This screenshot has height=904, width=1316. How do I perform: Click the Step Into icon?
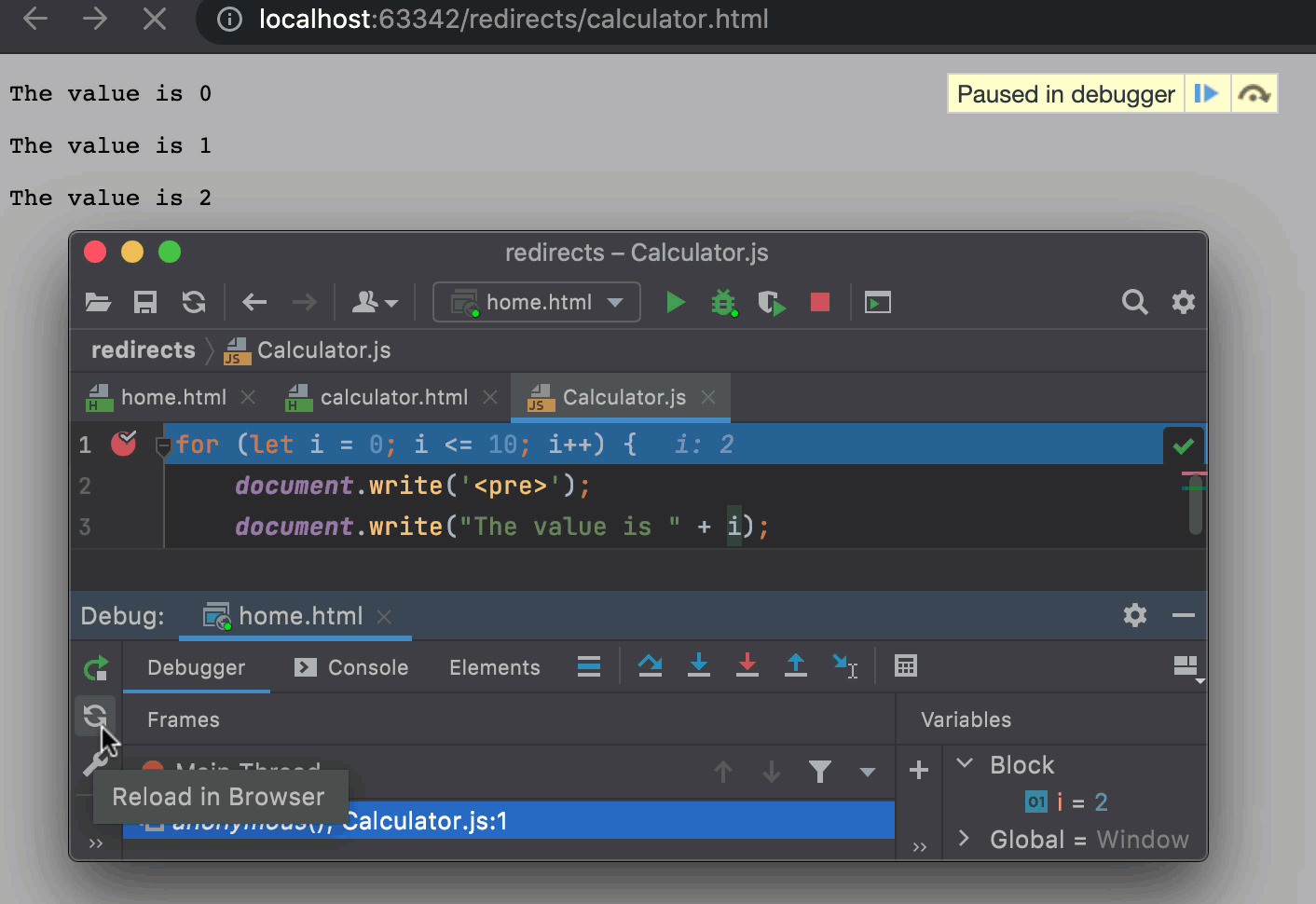pos(699,665)
